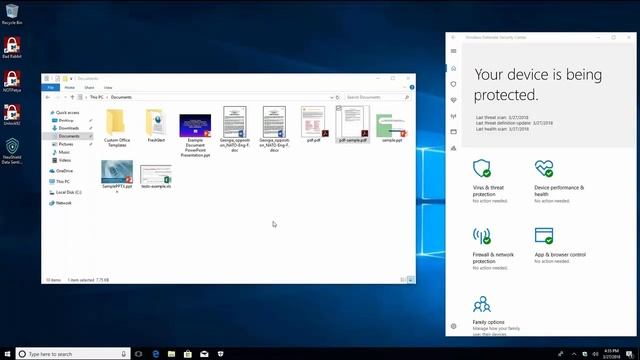Screen dimensions: 640x360
Task: Select the pdf.pdf file
Action: pyautogui.click(x=313, y=124)
